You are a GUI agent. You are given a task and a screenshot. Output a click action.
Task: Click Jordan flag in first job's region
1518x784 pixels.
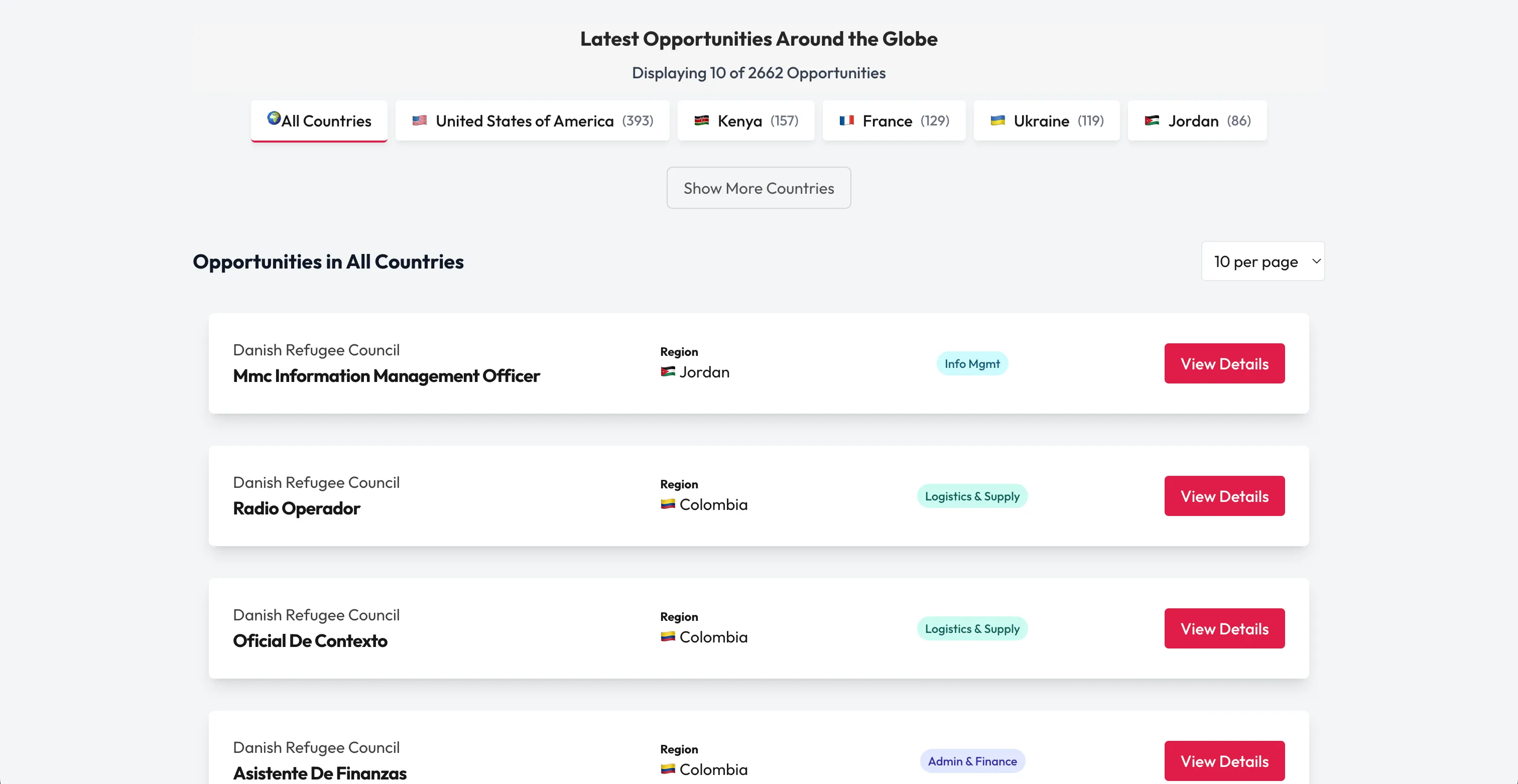click(x=668, y=372)
